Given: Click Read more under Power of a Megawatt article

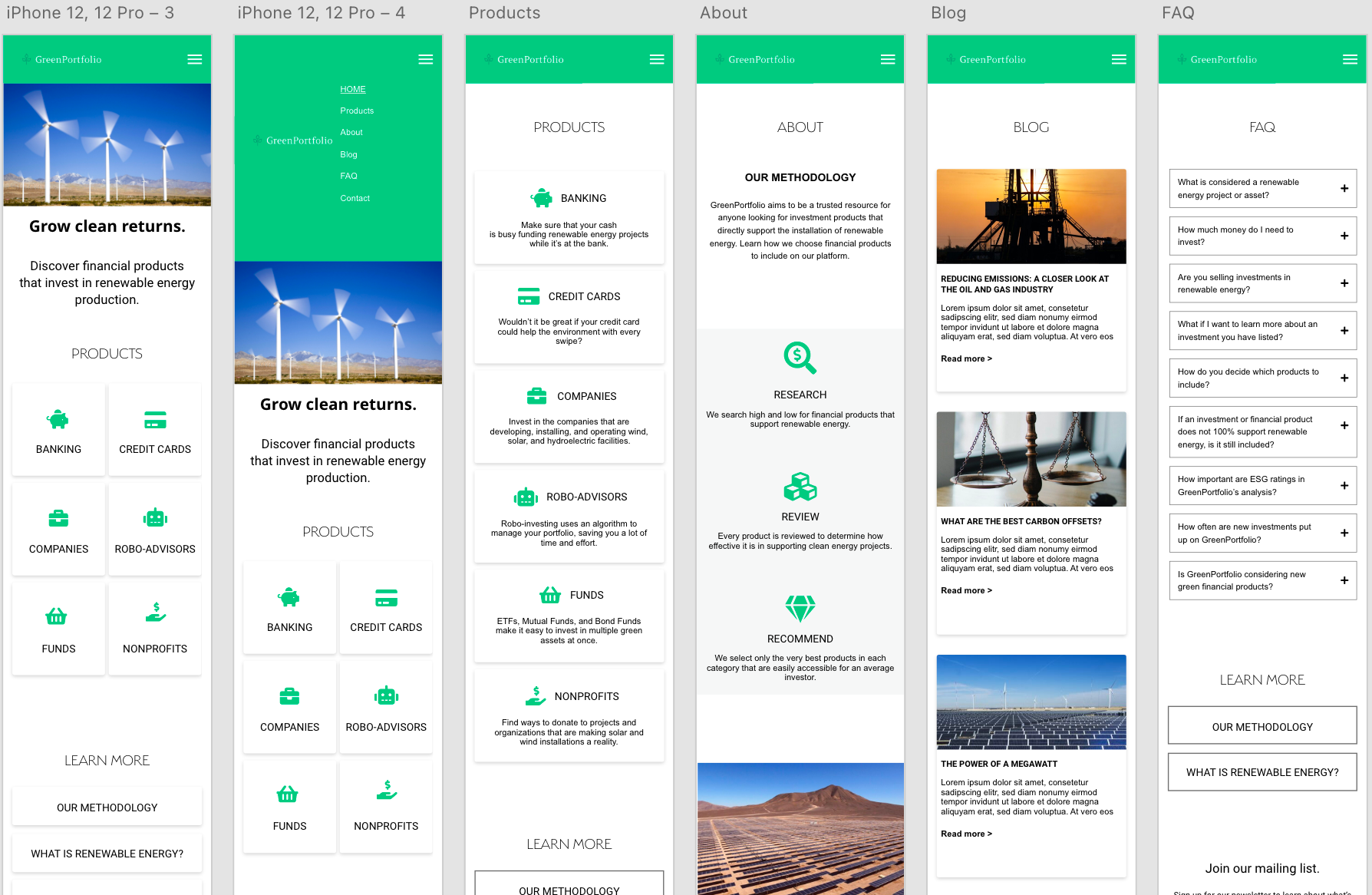Looking at the screenshot, I should [x=966, y=834].
